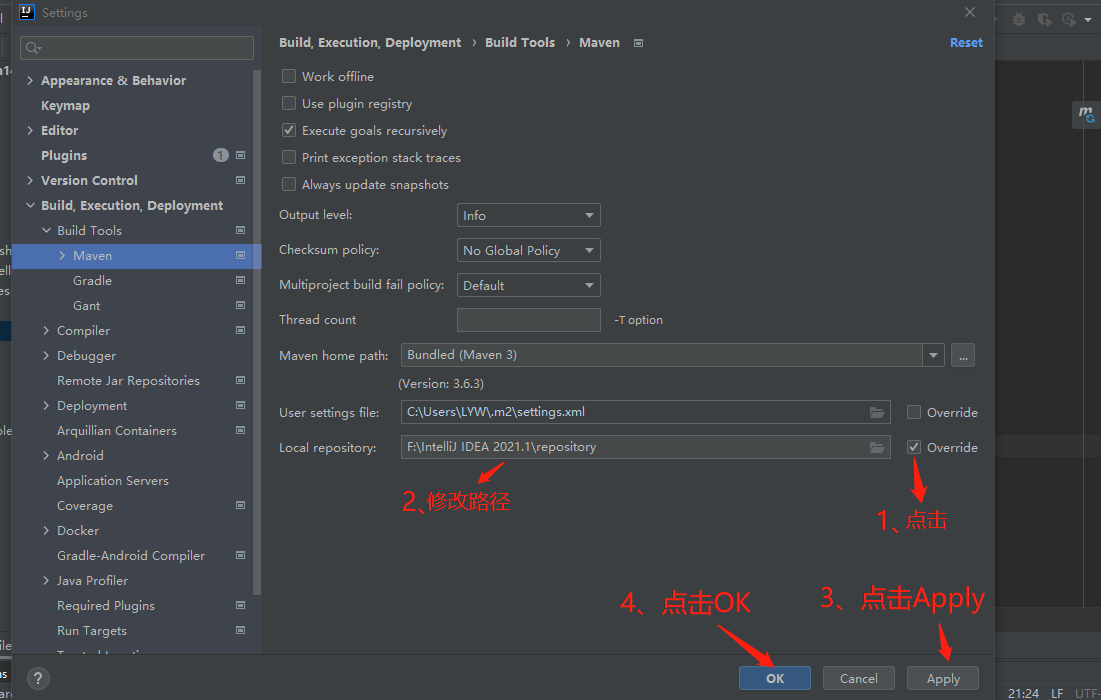
Task: Click the LF line separator in status bar
Action: [x=1057, y=693]
